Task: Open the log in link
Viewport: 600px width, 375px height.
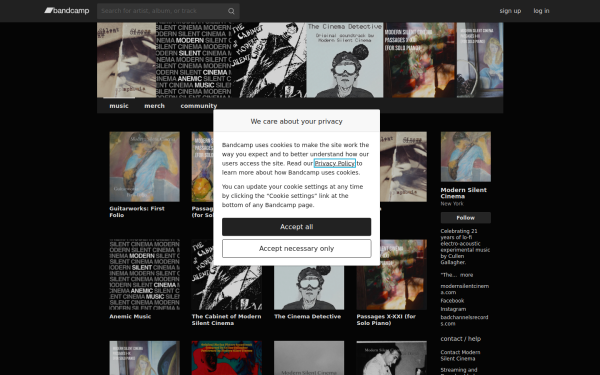Action: pos(541,11)
